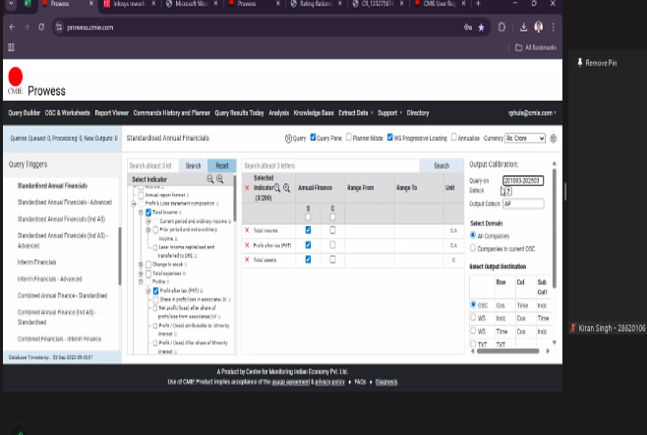Expand the Change in stock tree node
647x435 pixels.
coord(140,264)
